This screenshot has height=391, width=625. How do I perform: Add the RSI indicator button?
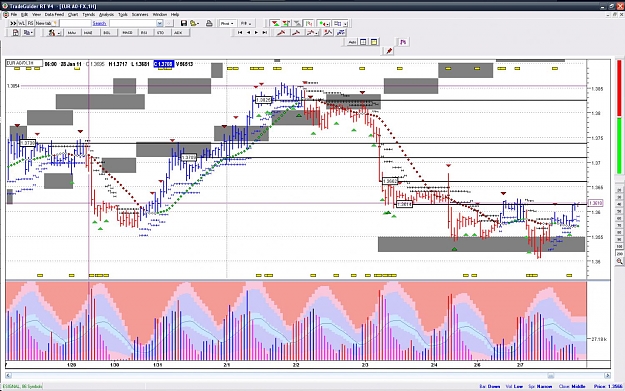point(144,33)
